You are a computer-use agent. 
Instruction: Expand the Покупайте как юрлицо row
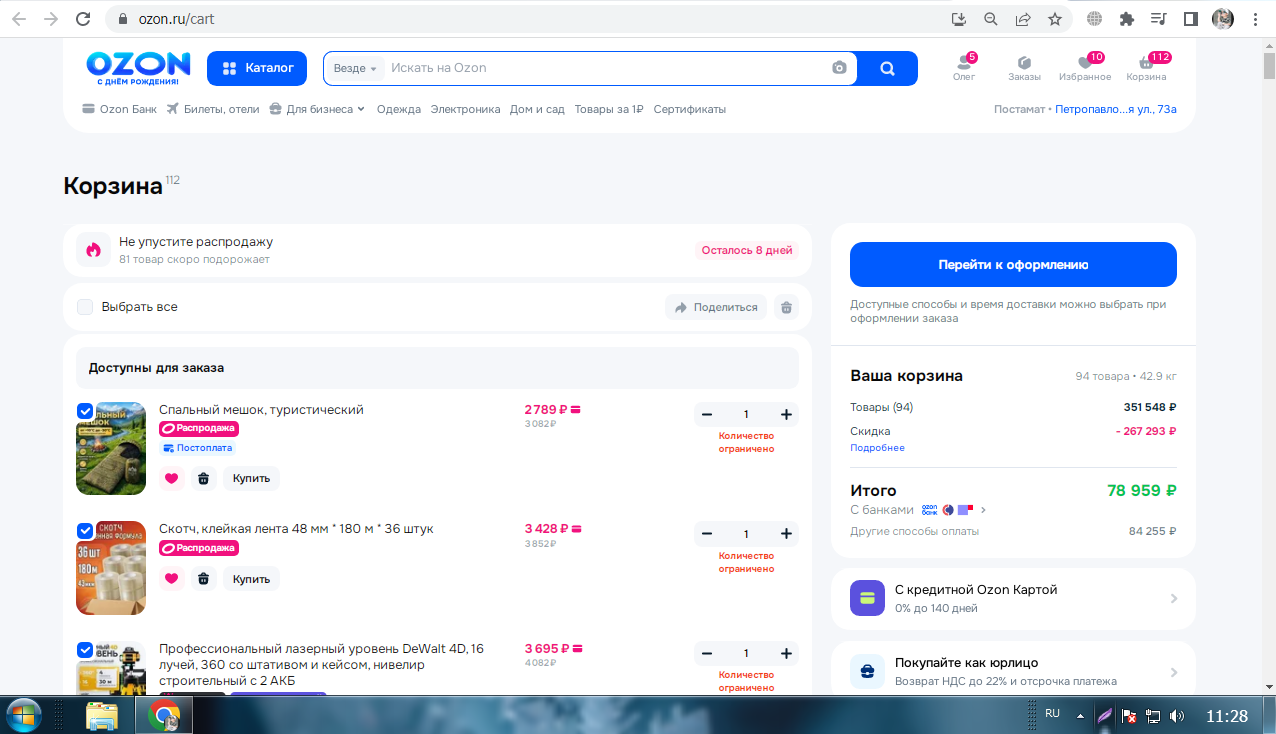coord(1013,671)
